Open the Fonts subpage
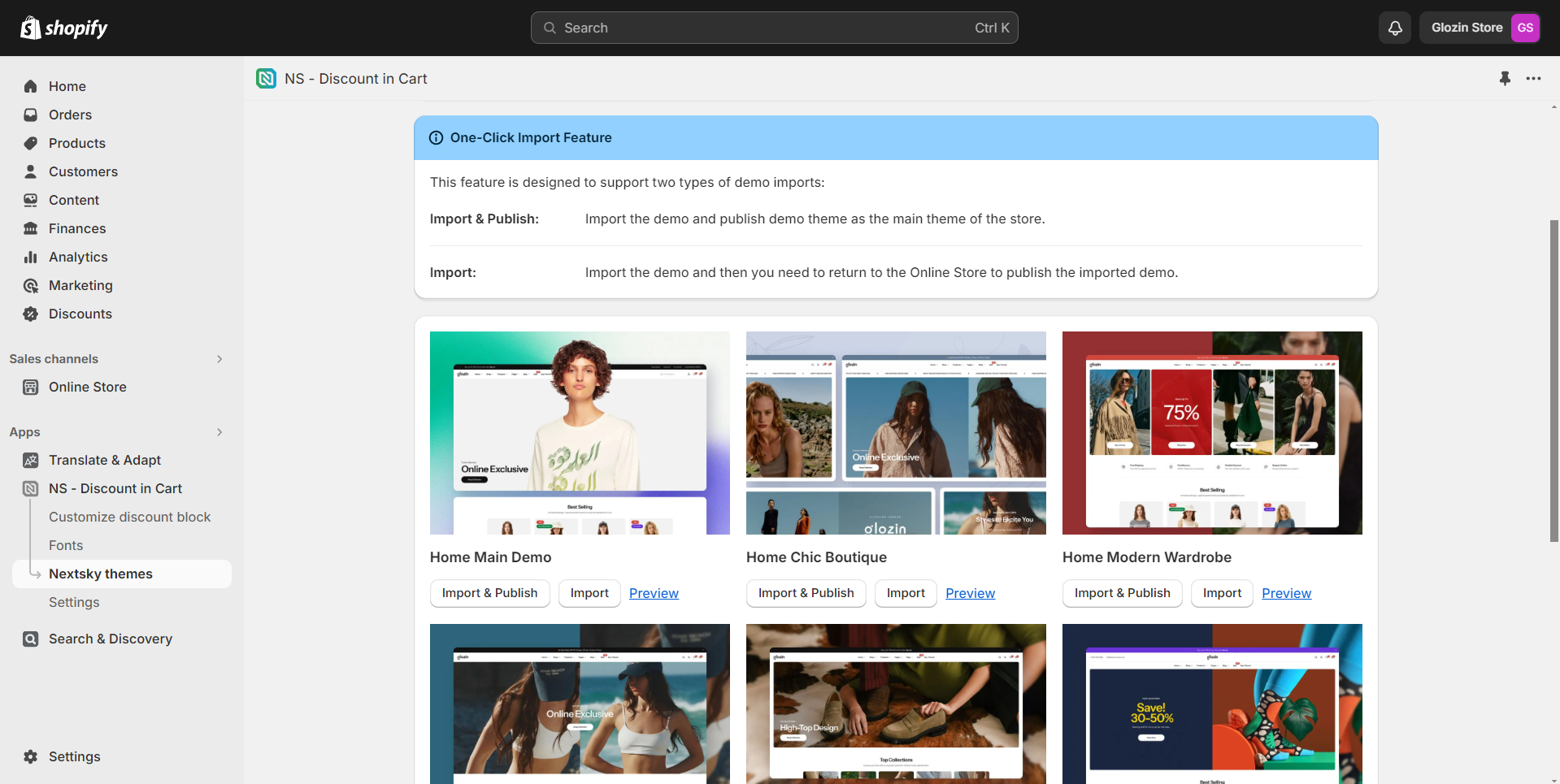 [66, 545]
